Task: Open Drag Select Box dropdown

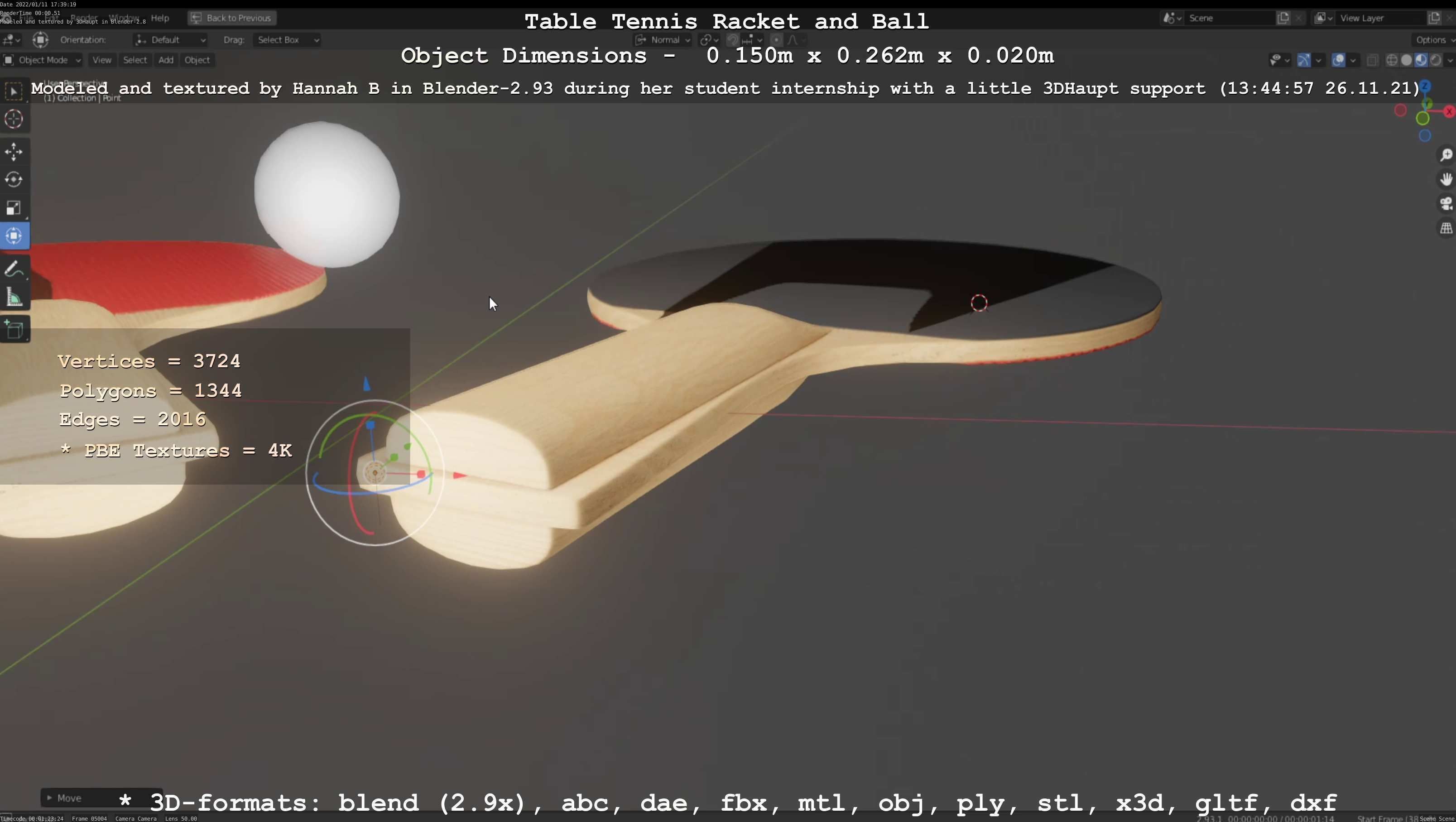Action: (x=287, y=39)
